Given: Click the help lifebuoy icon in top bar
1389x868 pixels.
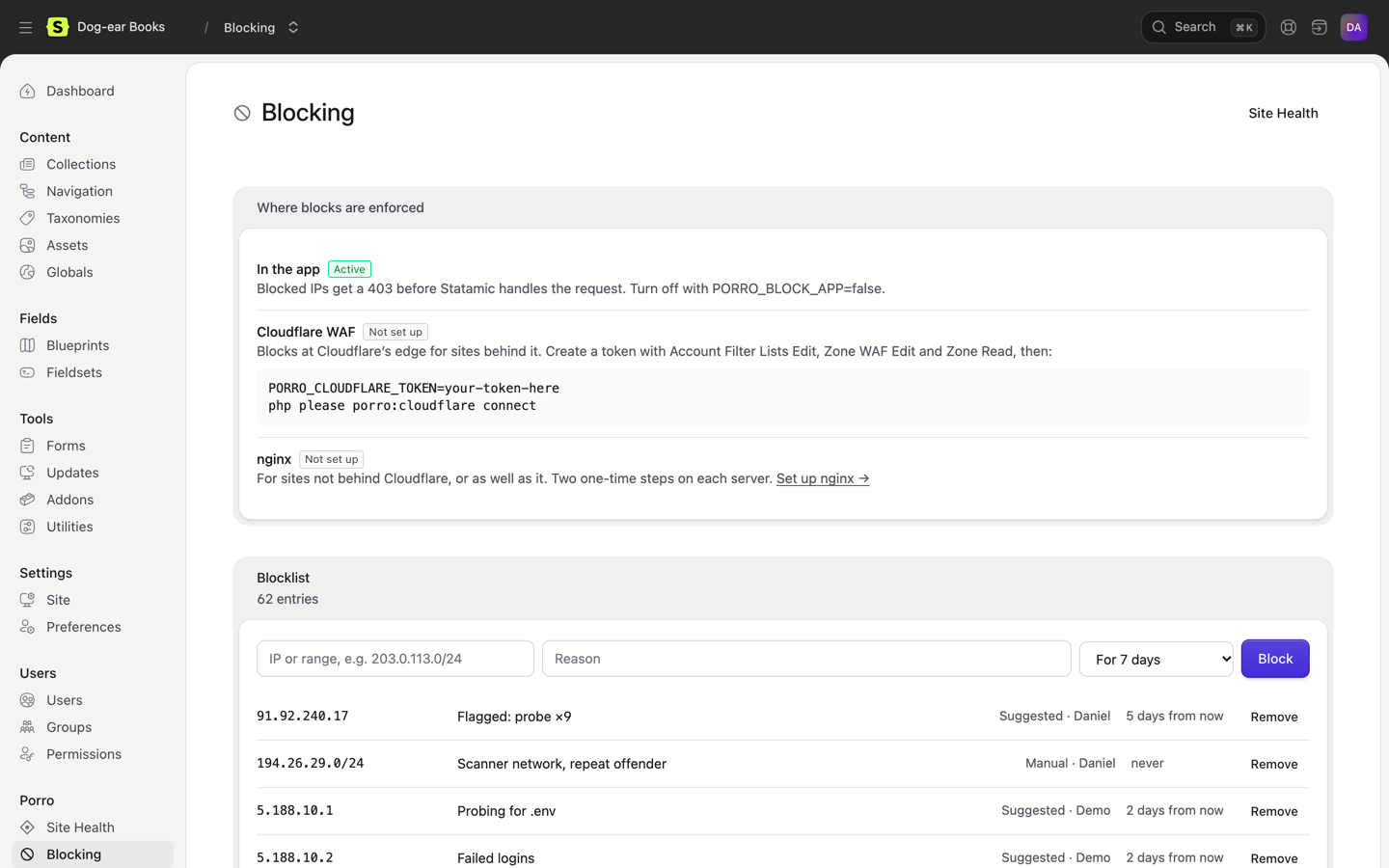Looking at the screenshot, I should (1288, 28).
